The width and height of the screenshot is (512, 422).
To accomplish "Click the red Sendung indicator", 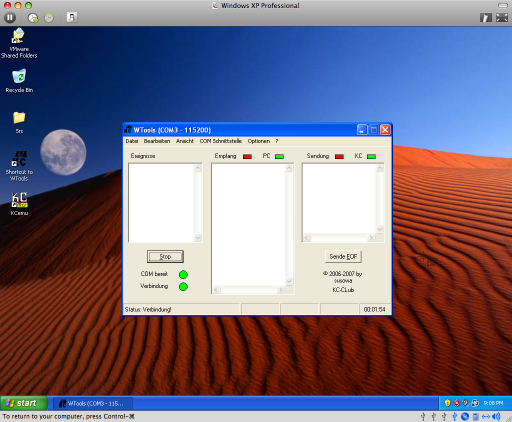I will click(339, 156).
